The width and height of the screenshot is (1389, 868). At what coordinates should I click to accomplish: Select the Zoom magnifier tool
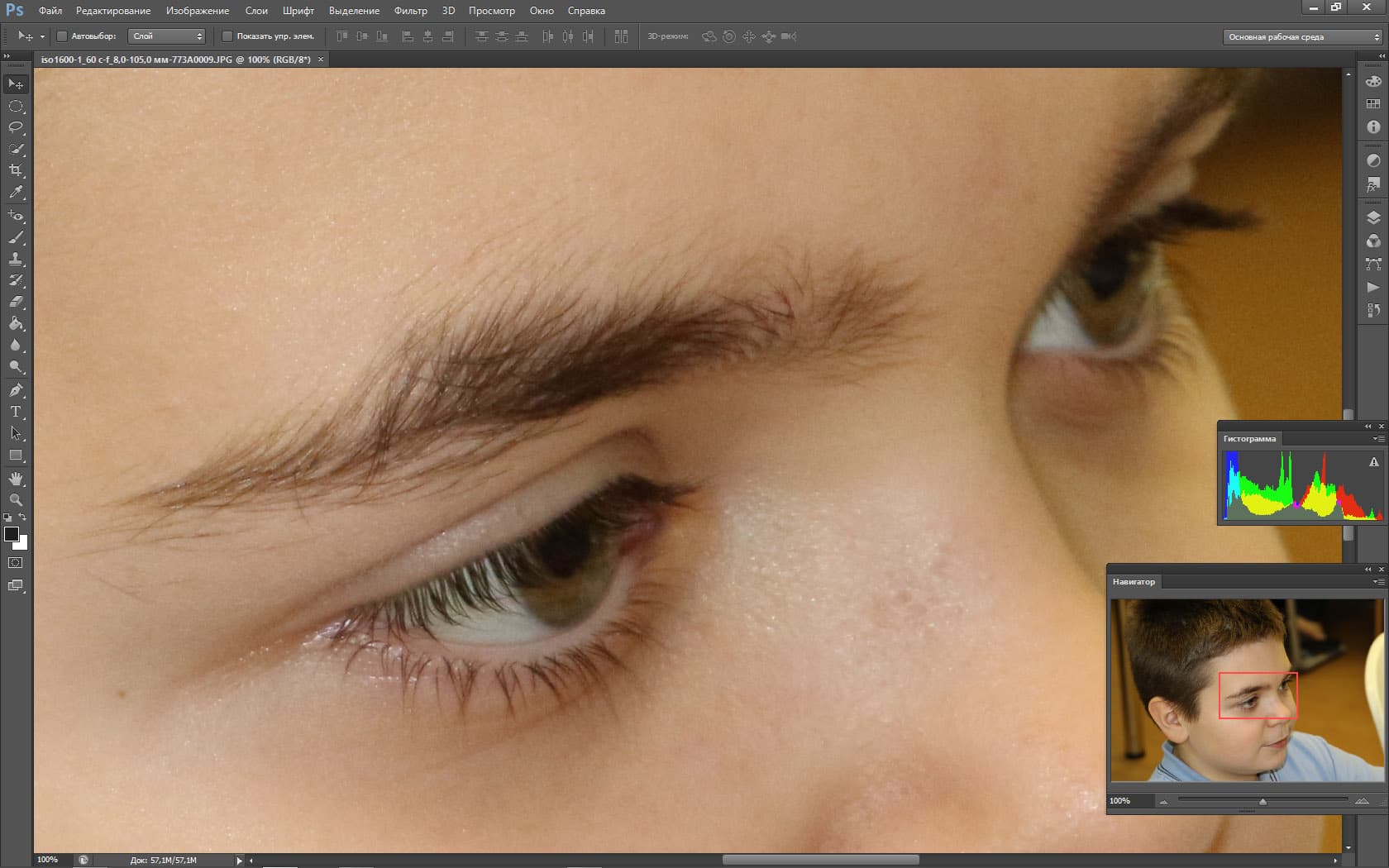pyautogui.click(x=16, y=500)
